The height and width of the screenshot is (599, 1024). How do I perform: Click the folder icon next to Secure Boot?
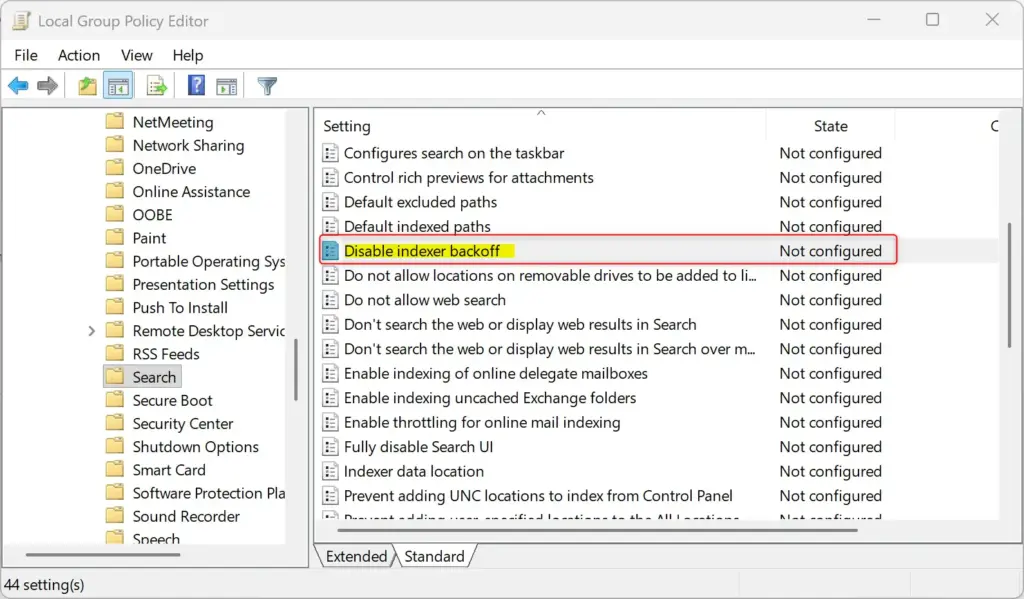(115, 400)
